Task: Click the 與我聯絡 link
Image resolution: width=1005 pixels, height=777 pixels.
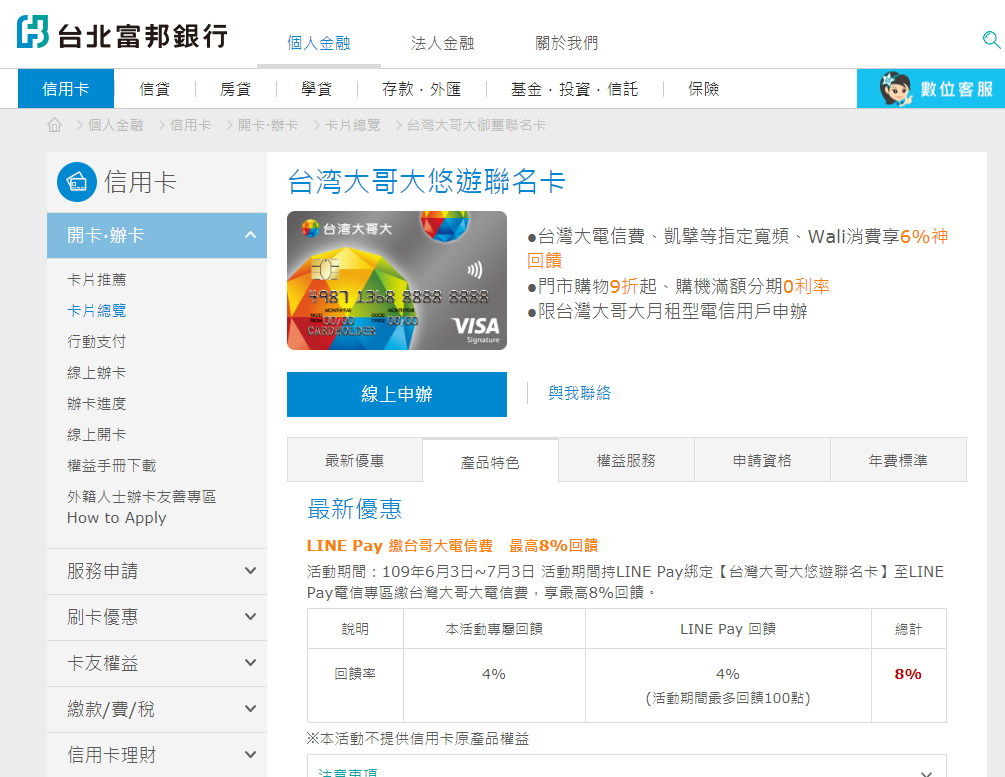Action: pyautogui.click(x=580, y=393)
